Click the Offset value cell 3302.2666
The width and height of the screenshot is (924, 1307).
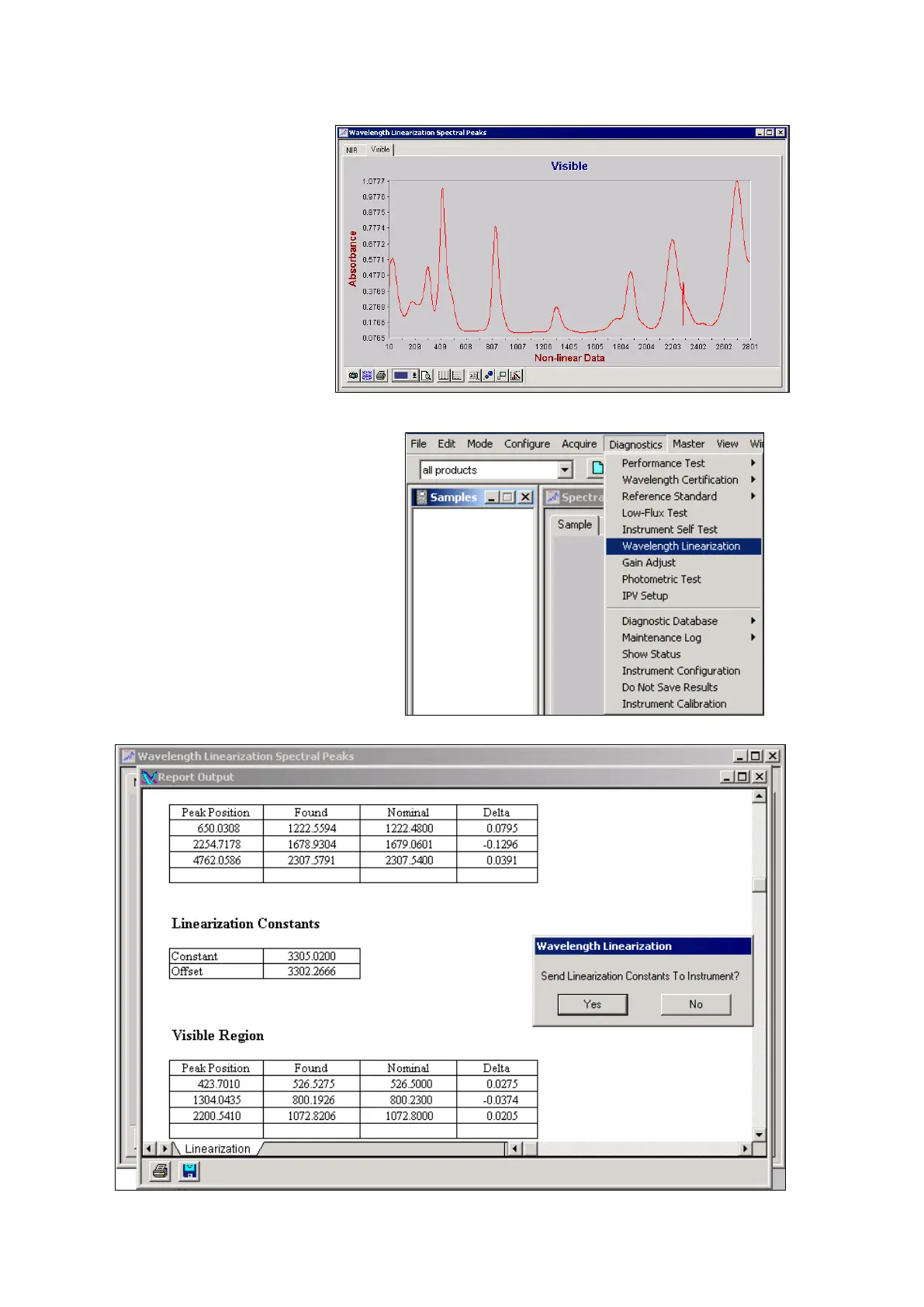tap(312, 972)
